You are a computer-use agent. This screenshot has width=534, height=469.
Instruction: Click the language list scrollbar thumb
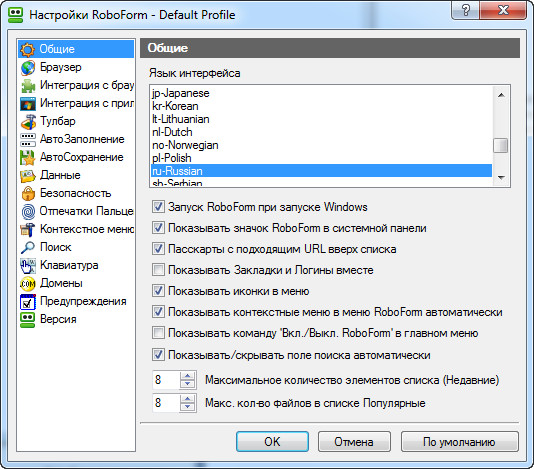pyautogui.click(x=501, y=145)
